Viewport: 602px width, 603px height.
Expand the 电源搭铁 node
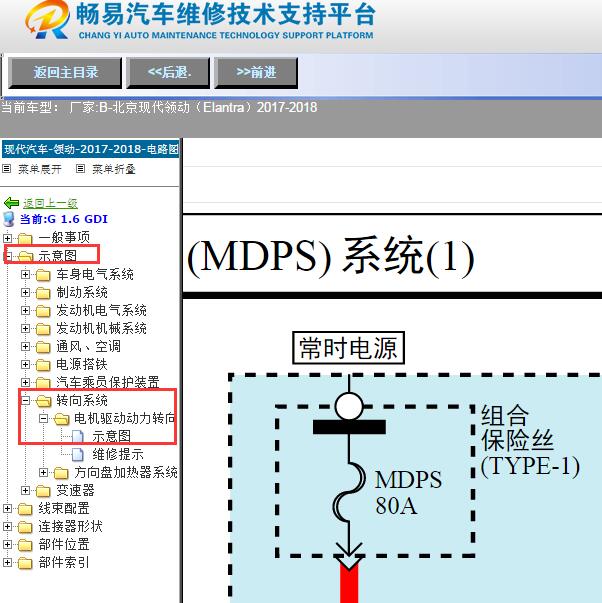25,364
